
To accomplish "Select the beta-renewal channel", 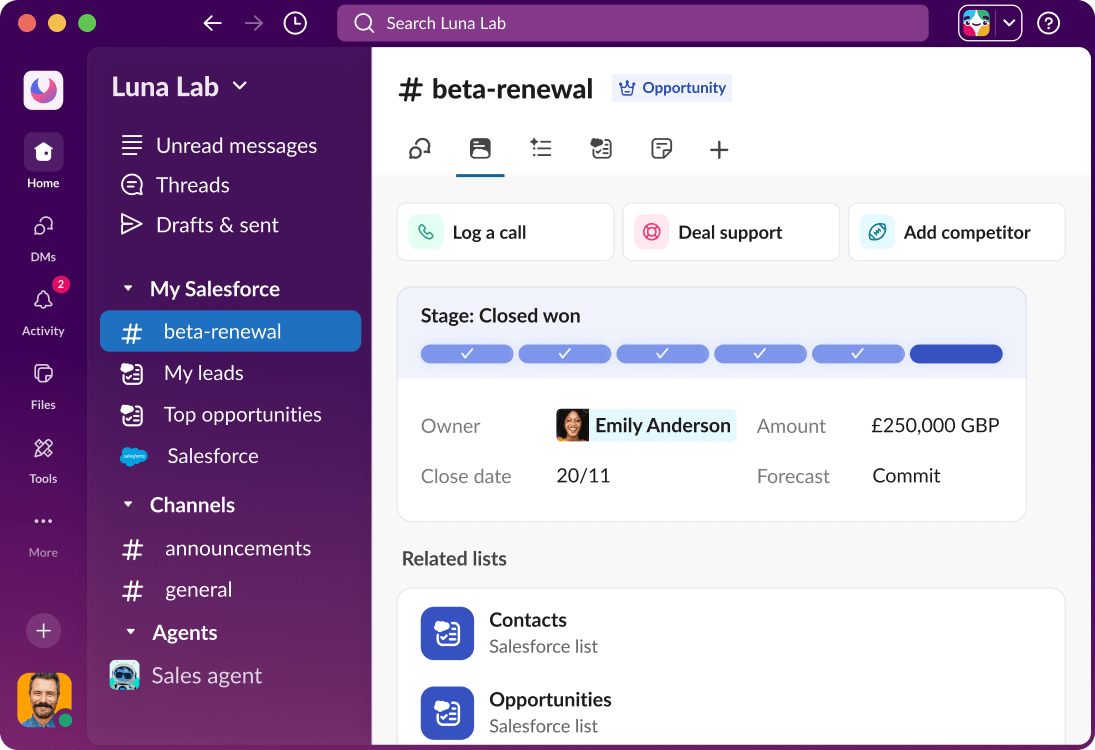I will (x=222, y=331).
